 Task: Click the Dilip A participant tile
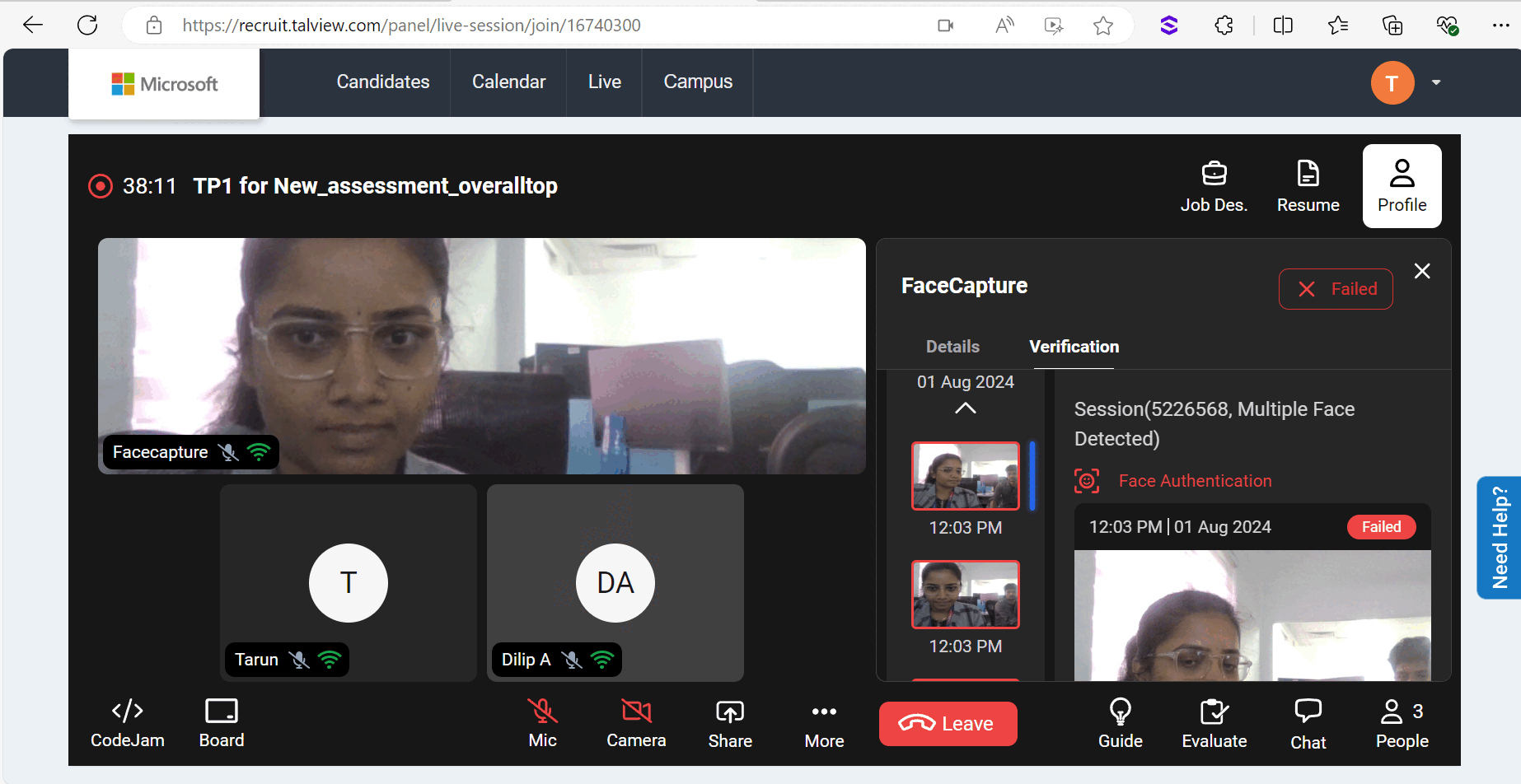615,582
